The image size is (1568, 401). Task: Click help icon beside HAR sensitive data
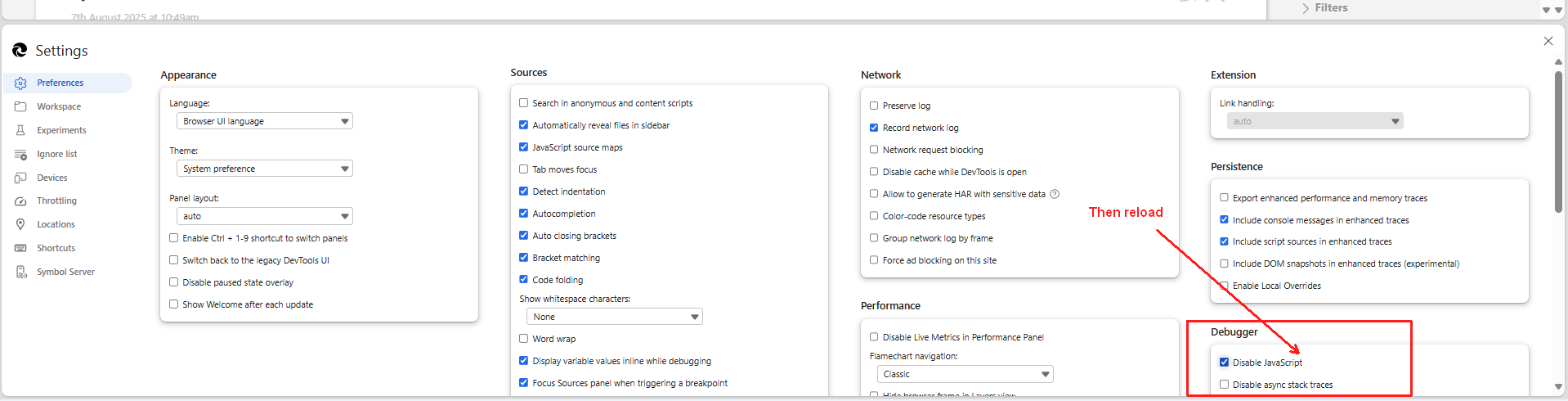[x=1055, y=194]
